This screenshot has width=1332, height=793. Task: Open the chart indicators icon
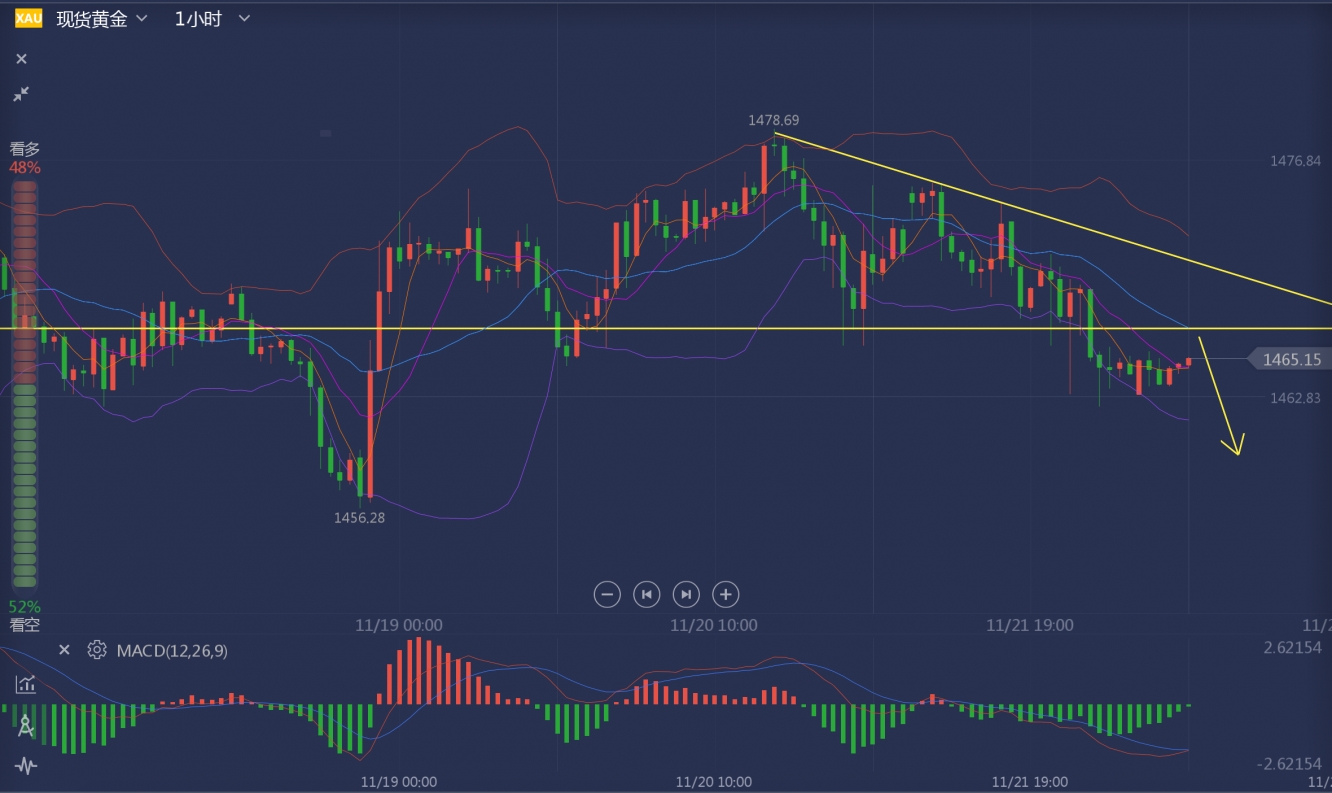click(x=25, y=685)
